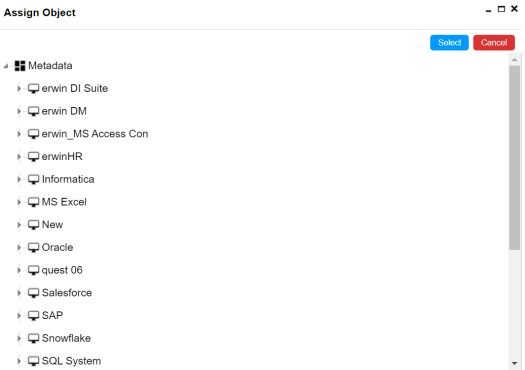Screen dimensions: 525x370
Task: Expand the erwin DM node arrow
Action: point(19,111)
